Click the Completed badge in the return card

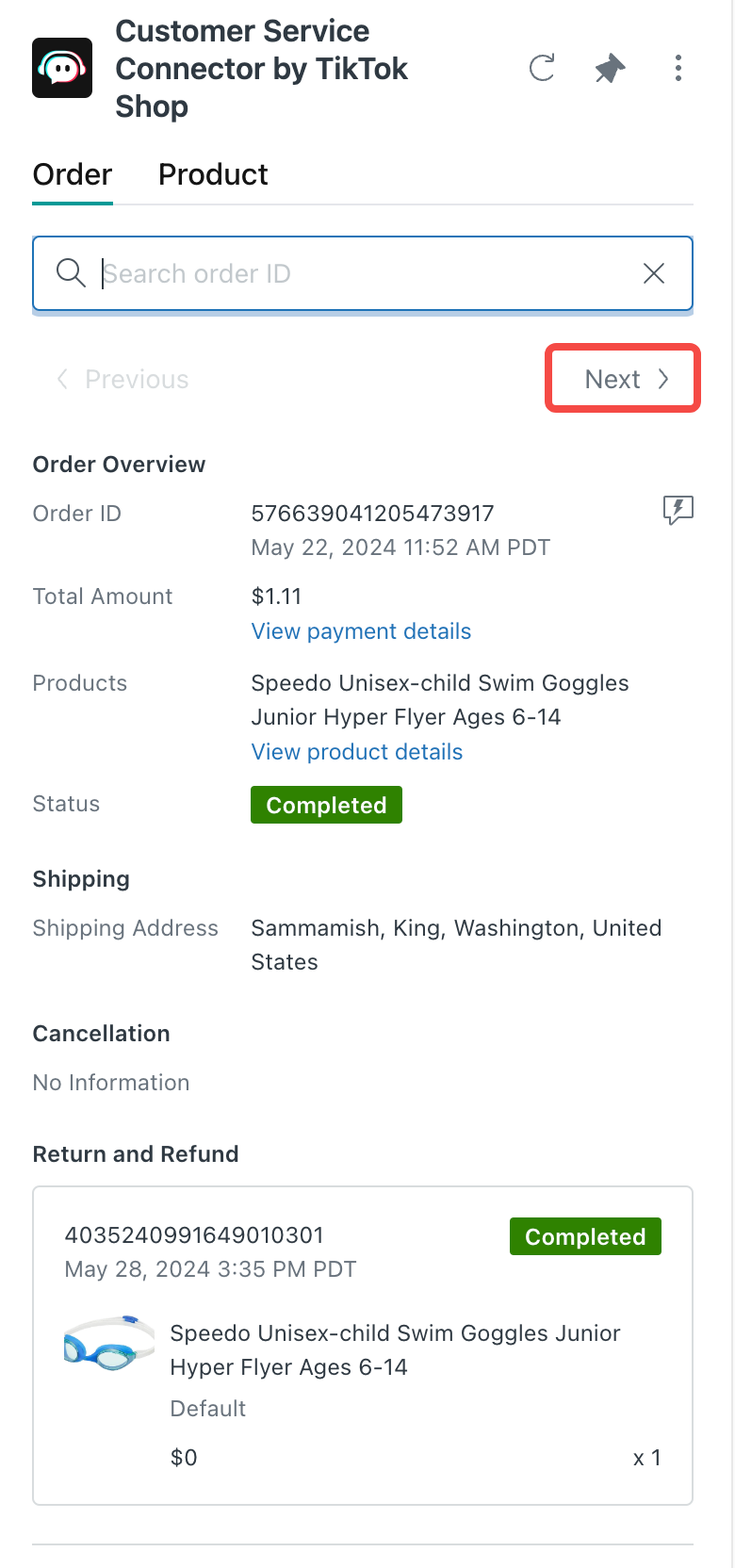point(585,1236)
